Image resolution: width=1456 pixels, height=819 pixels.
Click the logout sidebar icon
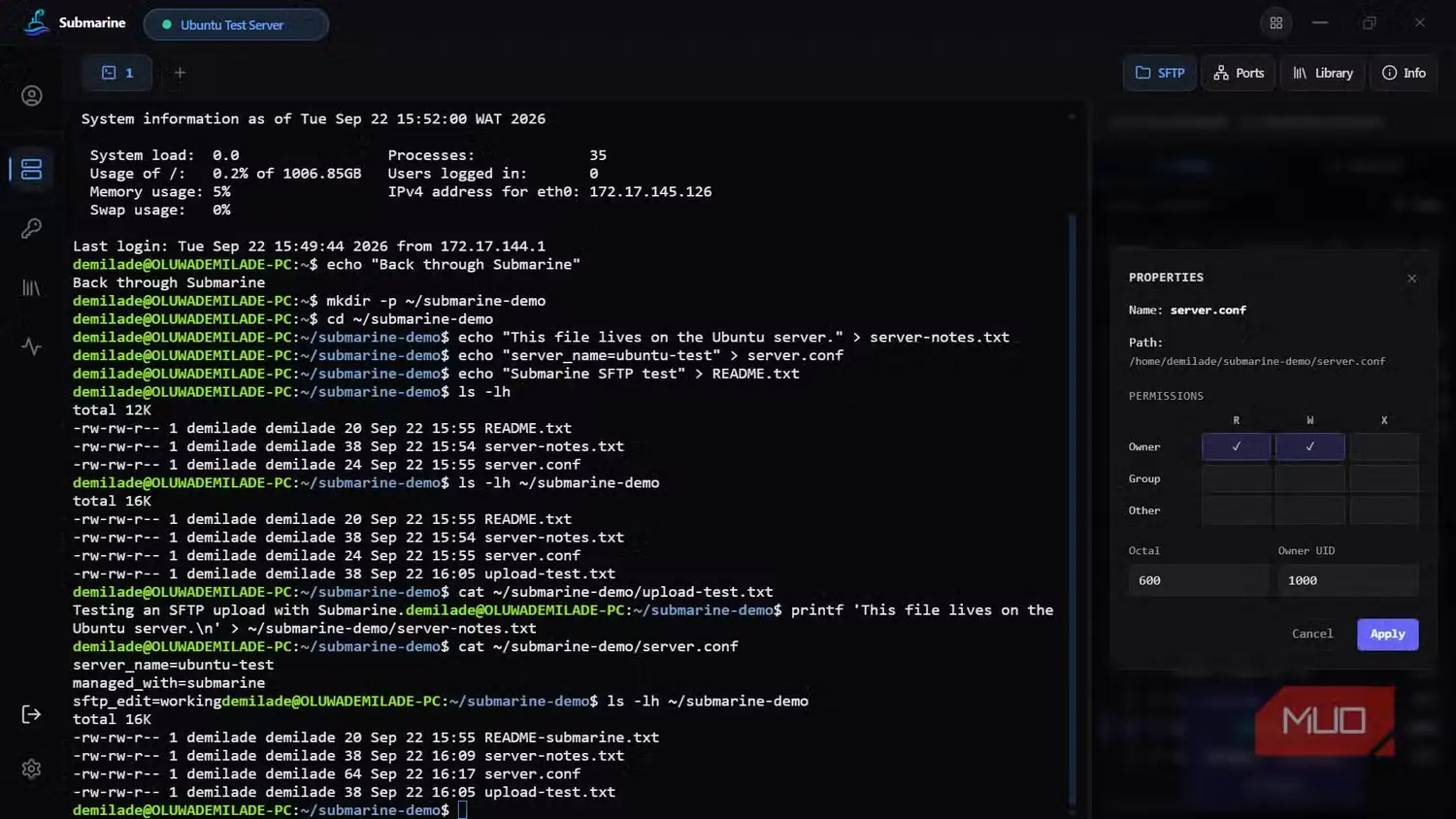pyautogui.click(x=31, y=714)
